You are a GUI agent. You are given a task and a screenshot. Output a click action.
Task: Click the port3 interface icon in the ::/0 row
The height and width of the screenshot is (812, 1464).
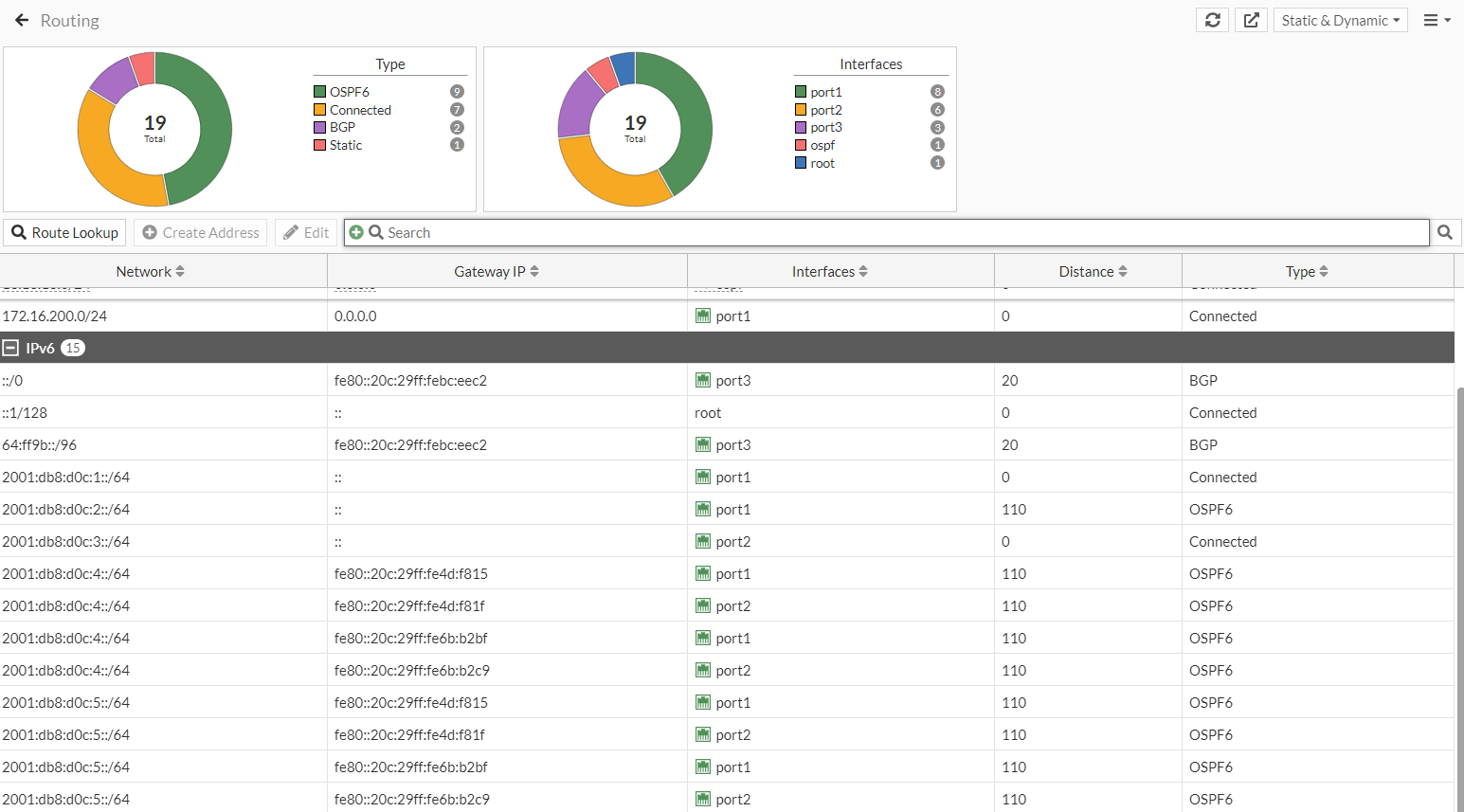[x=704, y=380]
